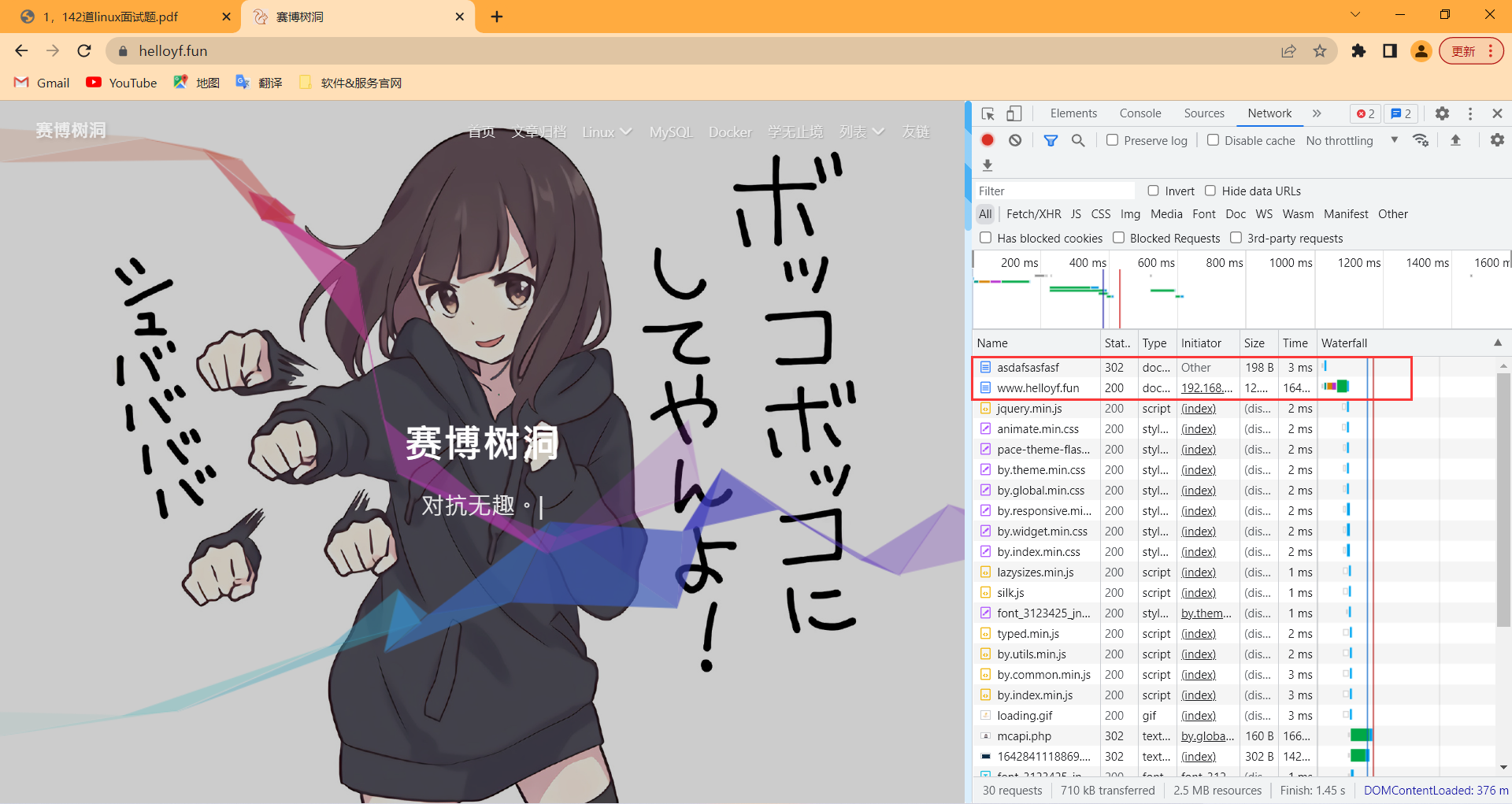Reload the helloyf.fun page
Image resolution: width=1512 pixels, height=804 pixels.
coord(84,50)
